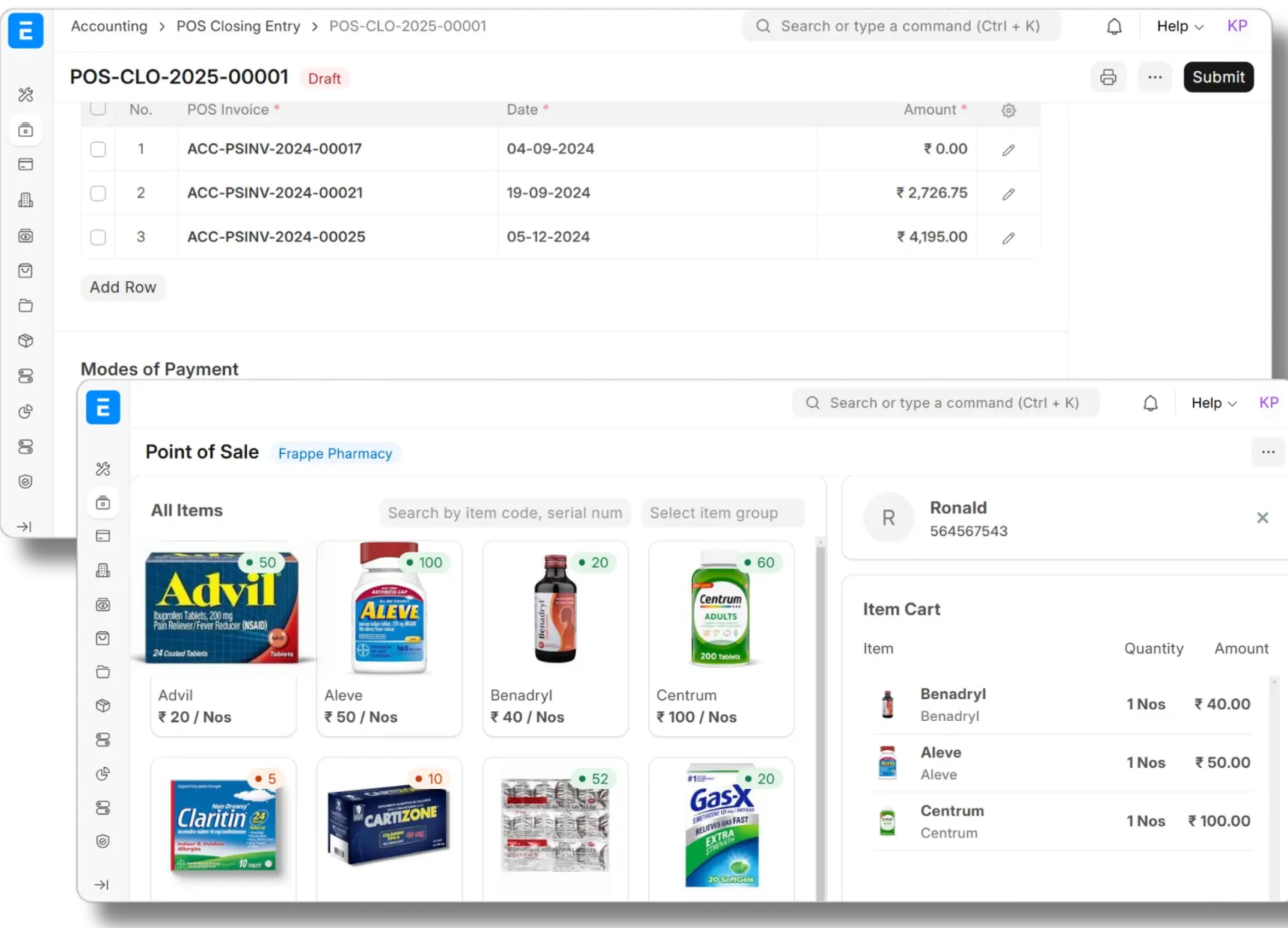Add Aleve item card to cart
The width and height of the screenshot is (1288, 928).
point(389,639)
